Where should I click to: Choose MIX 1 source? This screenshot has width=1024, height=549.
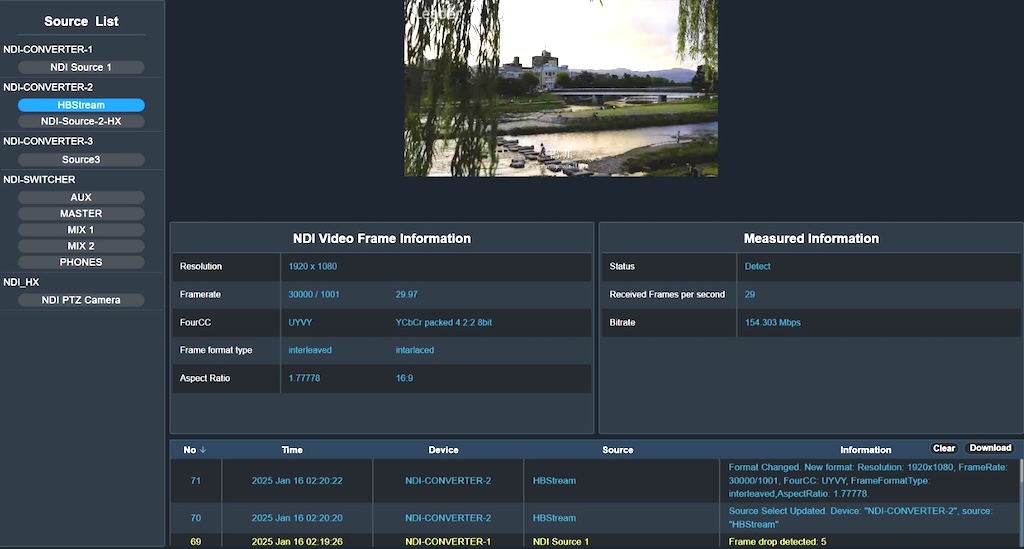click(81, 230)
